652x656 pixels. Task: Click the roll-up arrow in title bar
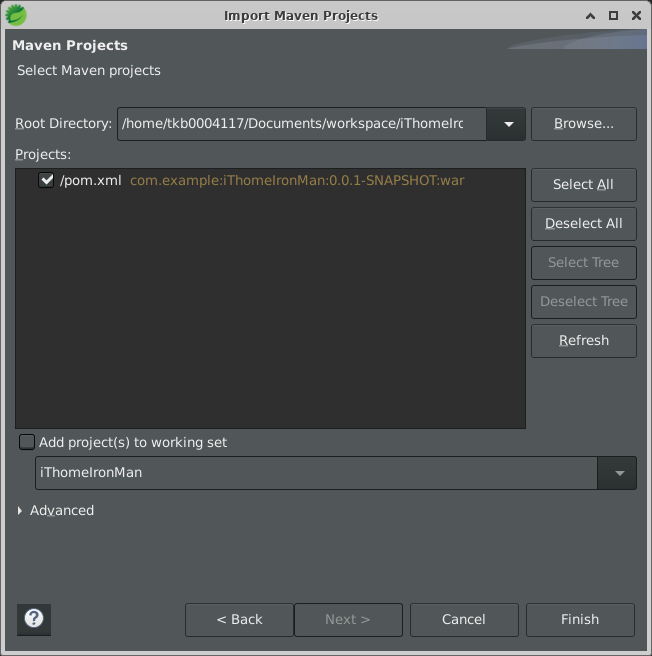pos(590,16)
